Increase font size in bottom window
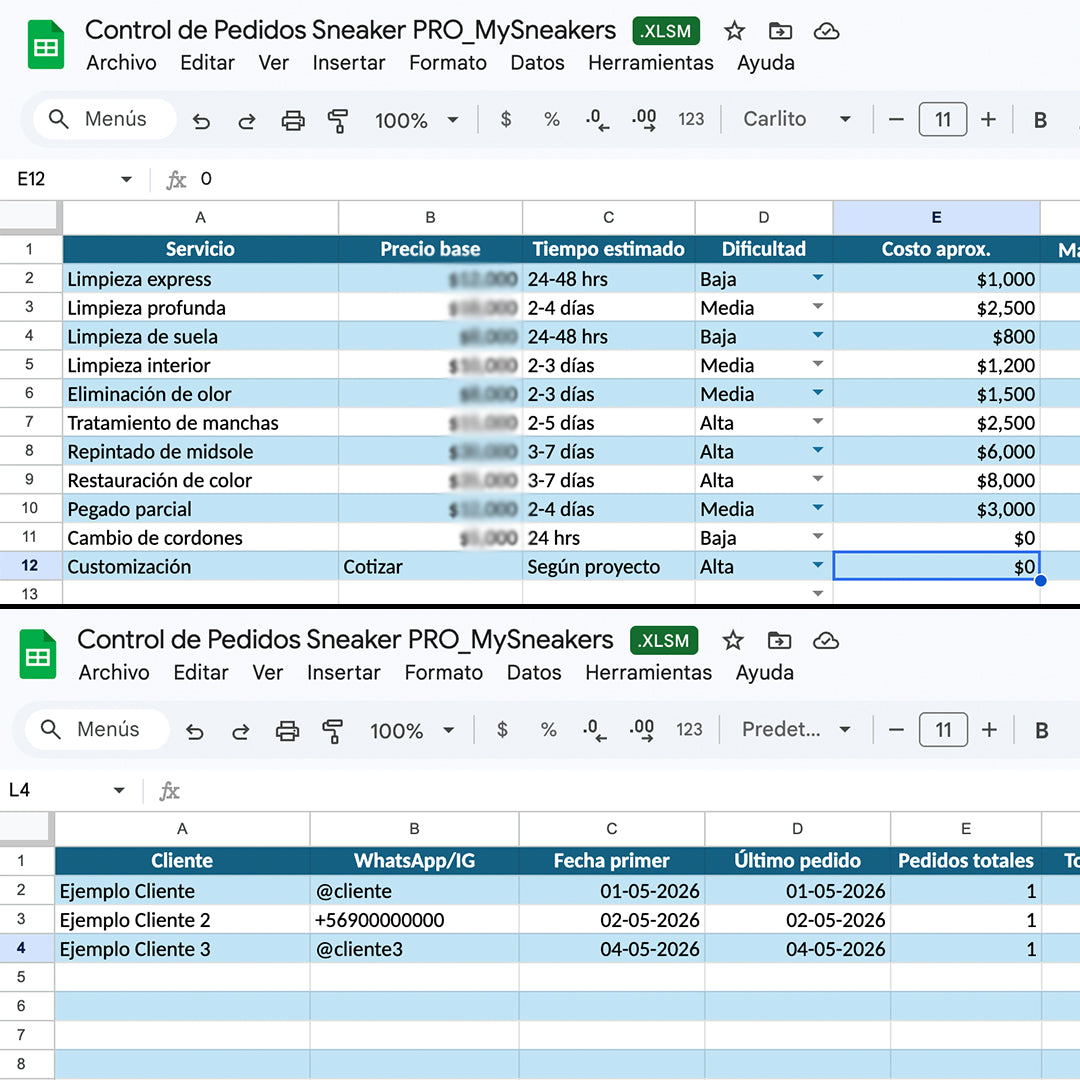 click(x=989, y=729)
